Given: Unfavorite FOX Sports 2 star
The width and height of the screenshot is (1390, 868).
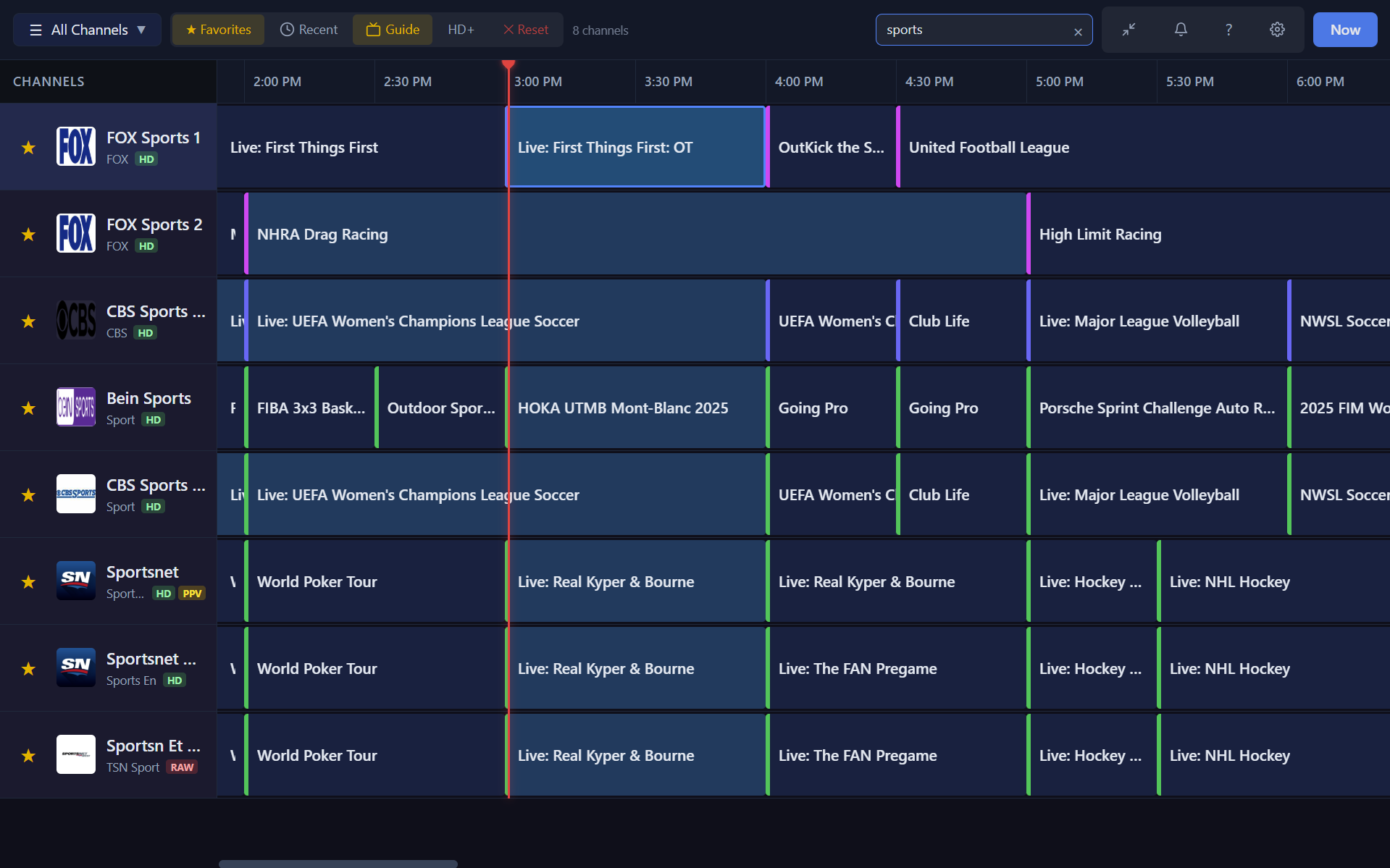Looking at the screenshot, I should [28, 235].
